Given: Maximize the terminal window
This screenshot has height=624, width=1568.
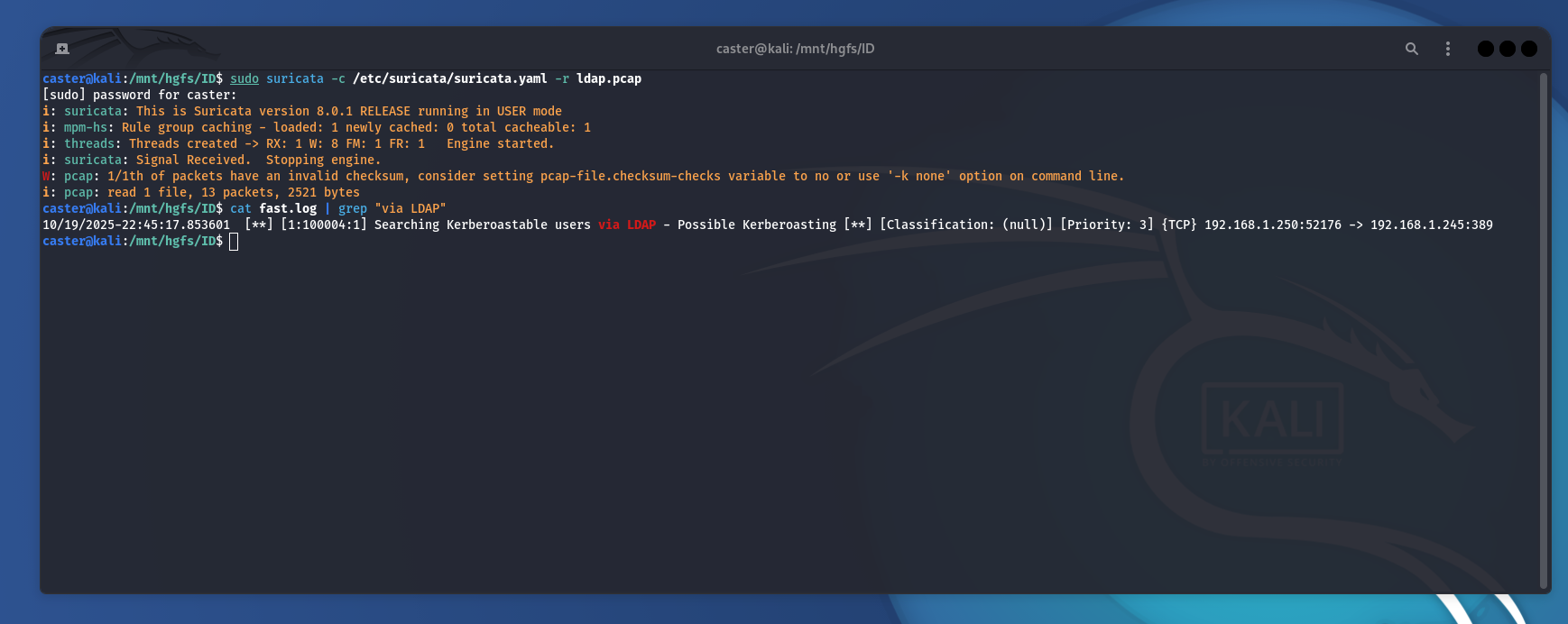Looking at the screenshot, I should click(x=1507, y=49).
